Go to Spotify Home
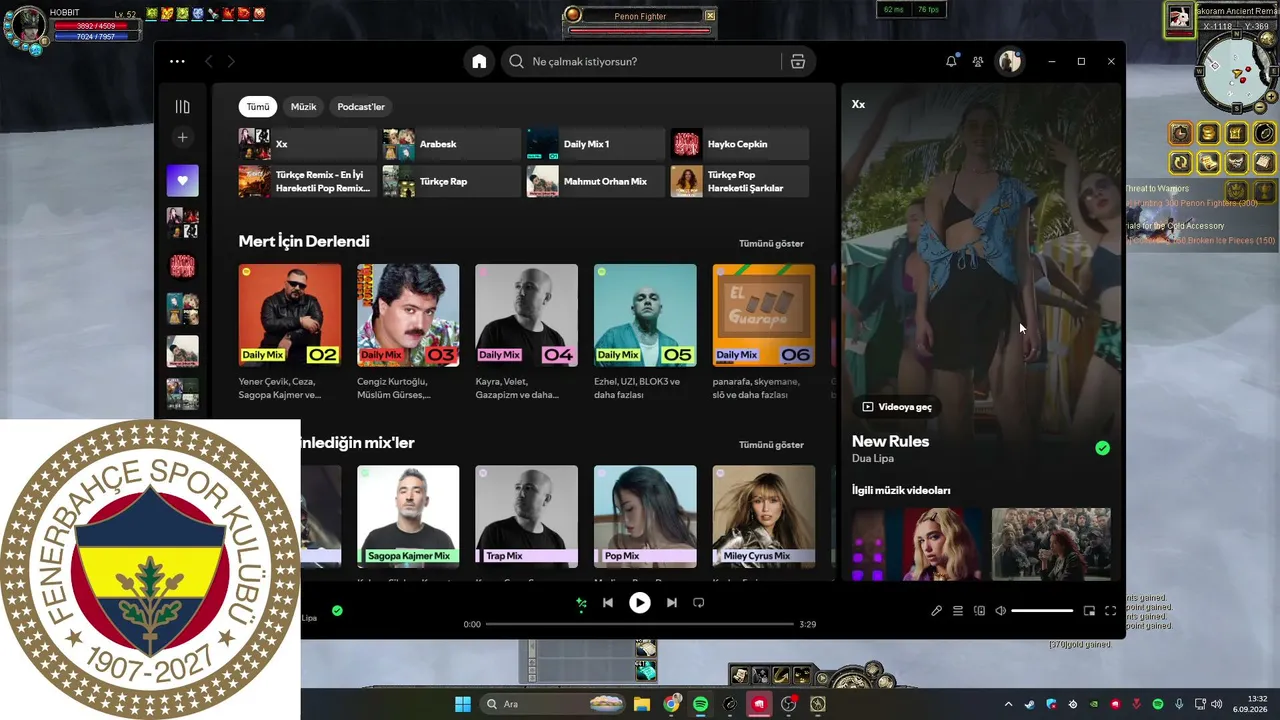 pyautogui.click(x=479, y=62)
